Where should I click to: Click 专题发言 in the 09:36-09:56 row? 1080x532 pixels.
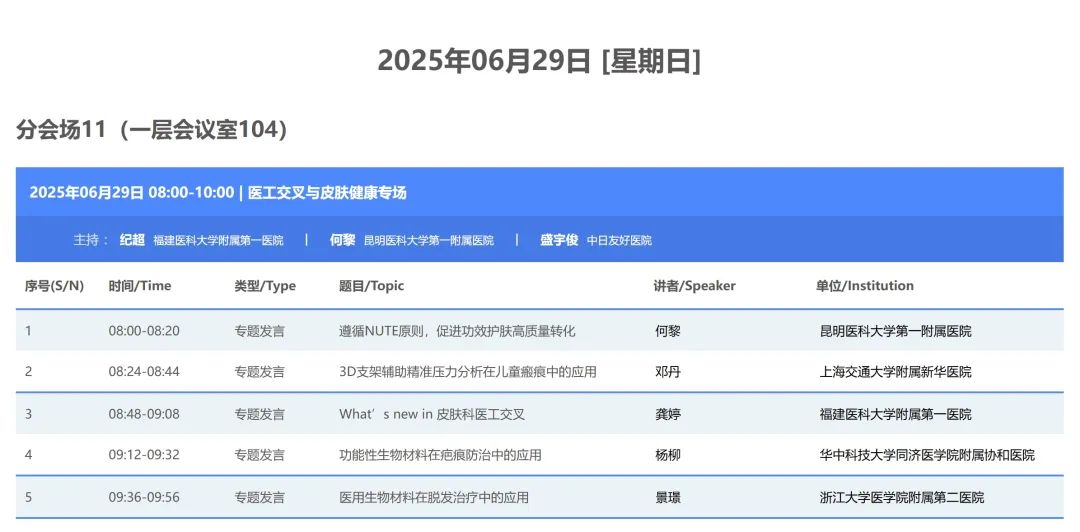pos(260,497)
